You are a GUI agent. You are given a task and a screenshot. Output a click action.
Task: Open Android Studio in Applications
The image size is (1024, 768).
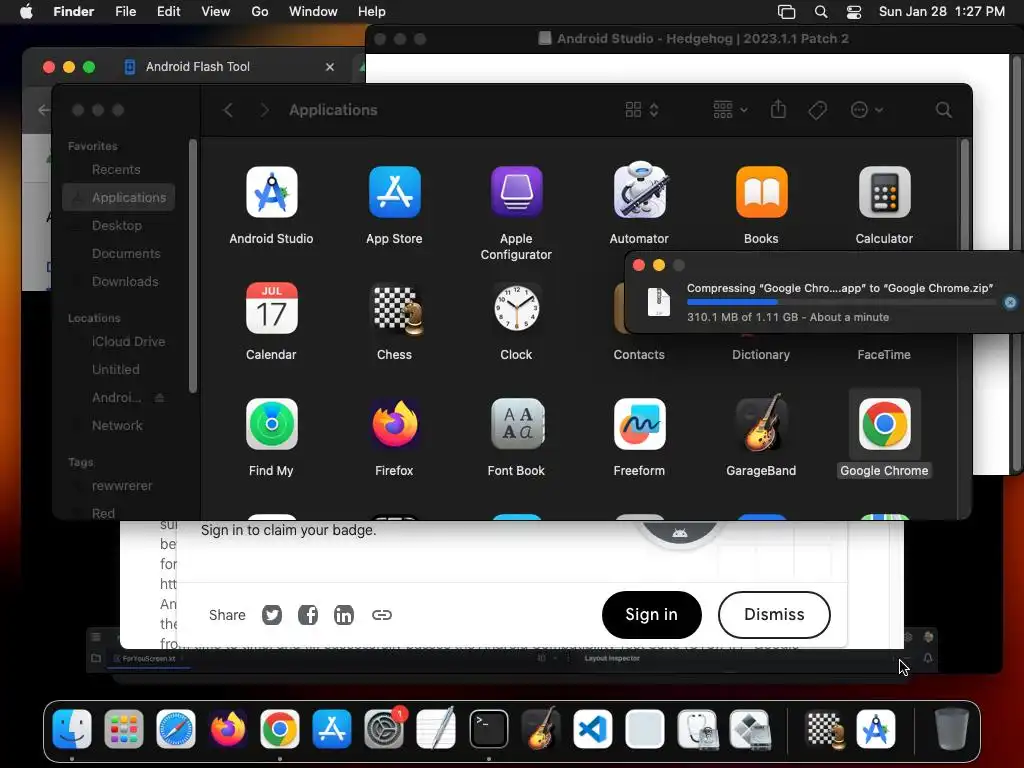[x=272, y=192]
